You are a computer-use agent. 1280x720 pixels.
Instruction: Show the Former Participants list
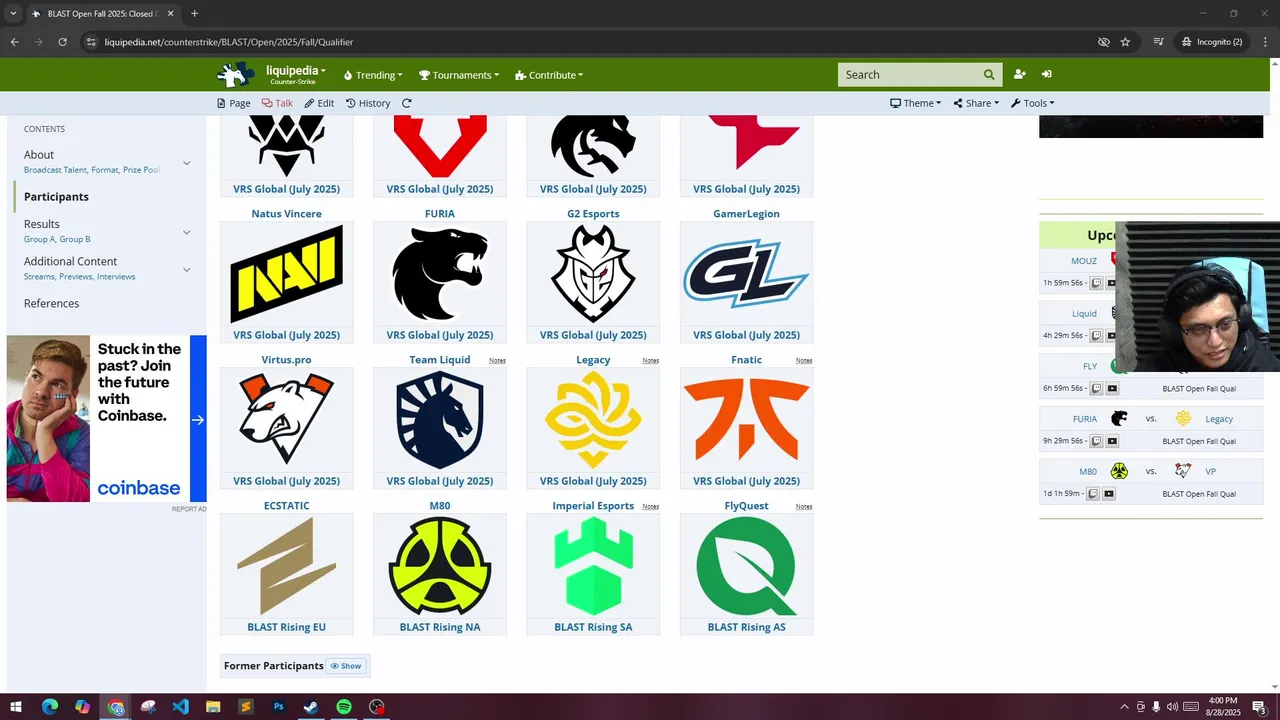(x=345, y=666)
